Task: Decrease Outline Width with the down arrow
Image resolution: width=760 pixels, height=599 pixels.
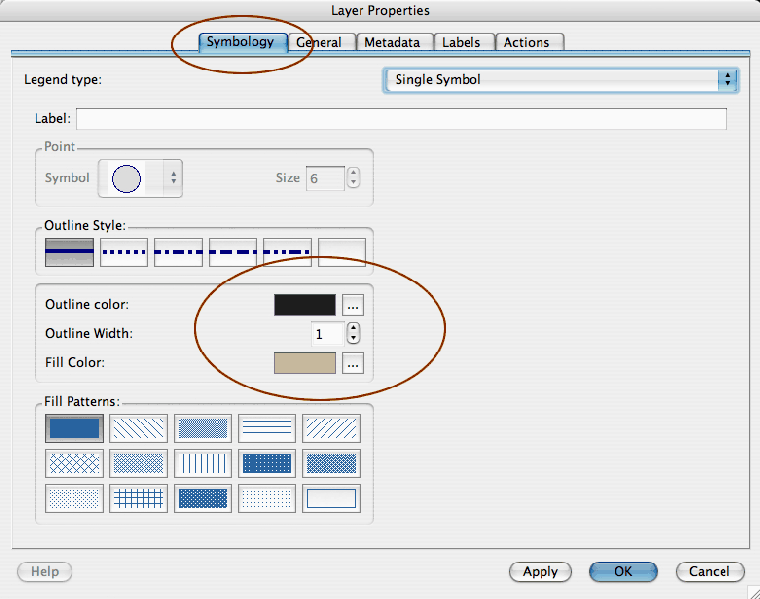Action: click(353, 340)
